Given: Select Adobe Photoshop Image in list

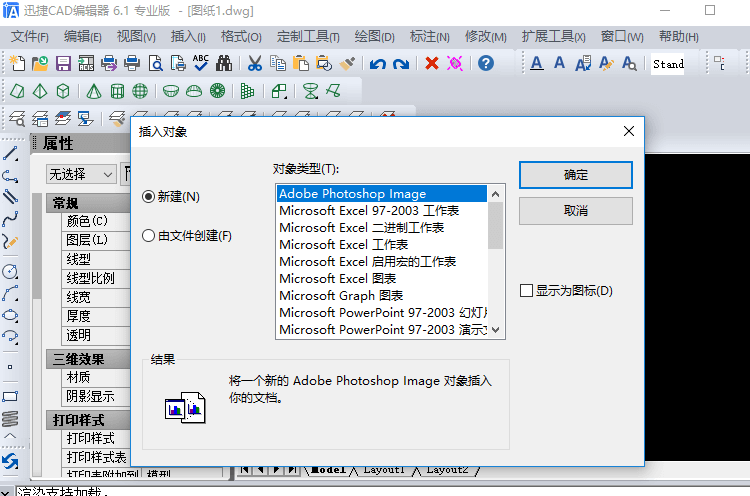Looking at the screenshot, I should (x=381, y=194).
